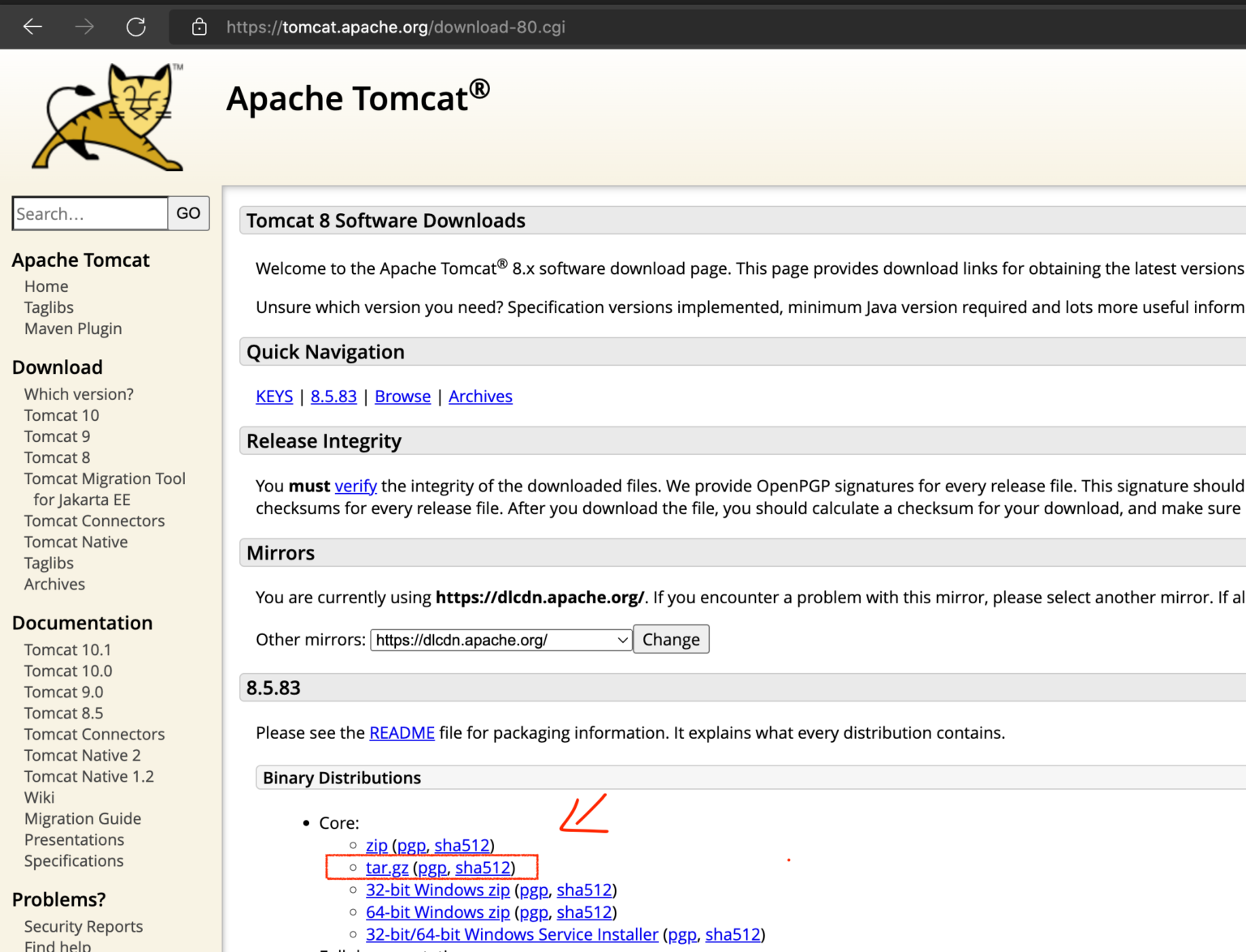Open the README packaging information file
Image resolution: width=1246 pixels, height=952 pixels.
(x=402, y=732)
